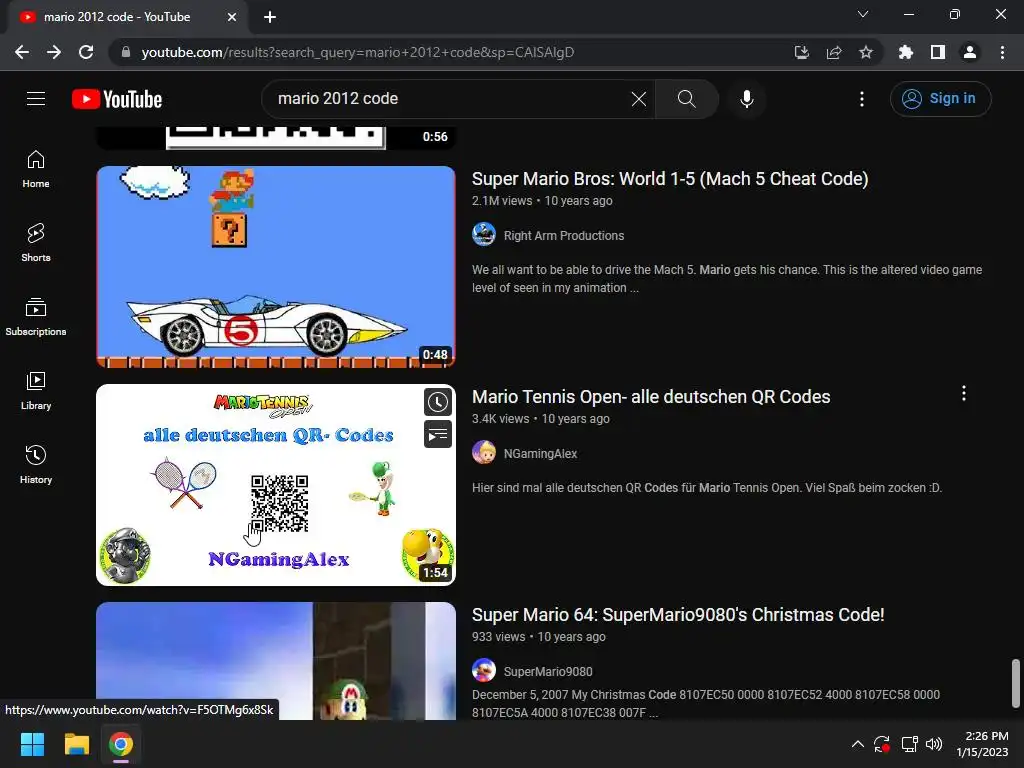This screenshot has height=768, width=1024.
Task: Reload the page
Action: [86, 52]
